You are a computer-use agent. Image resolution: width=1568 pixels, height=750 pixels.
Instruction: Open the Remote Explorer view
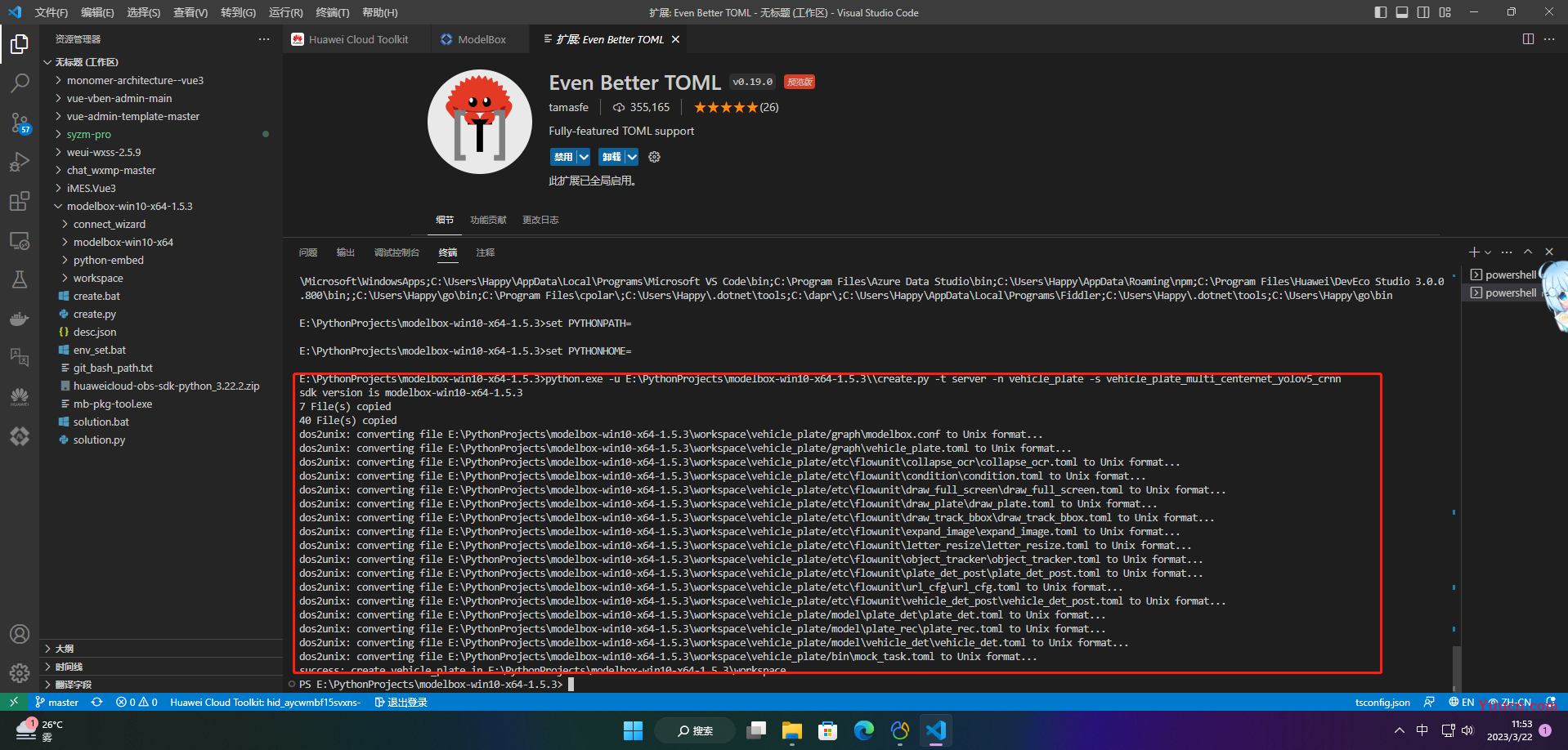(20, 241)
